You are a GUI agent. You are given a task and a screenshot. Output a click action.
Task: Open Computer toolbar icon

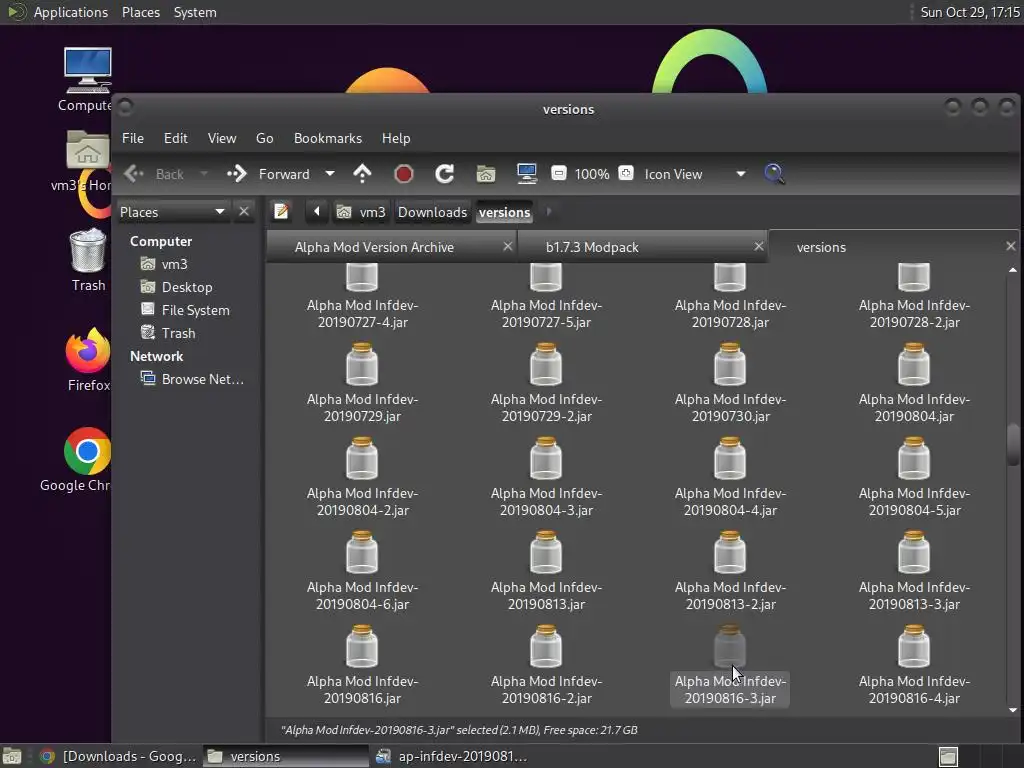526,174
